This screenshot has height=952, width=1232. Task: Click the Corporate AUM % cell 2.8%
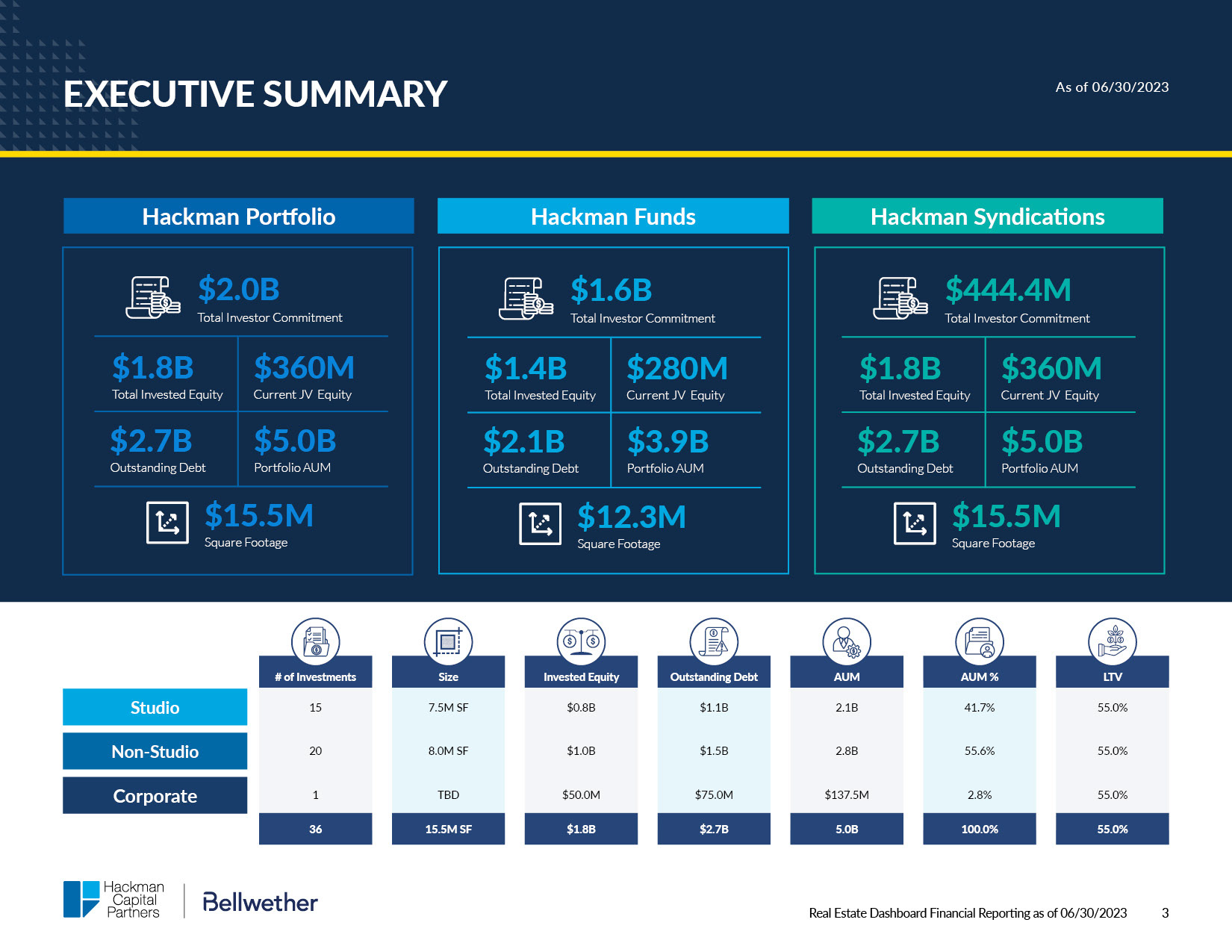980,794
